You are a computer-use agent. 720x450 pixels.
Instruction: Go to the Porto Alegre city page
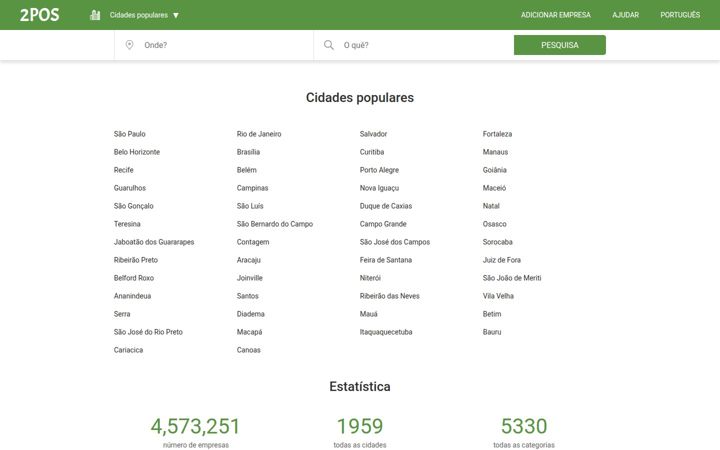point(379,170)
